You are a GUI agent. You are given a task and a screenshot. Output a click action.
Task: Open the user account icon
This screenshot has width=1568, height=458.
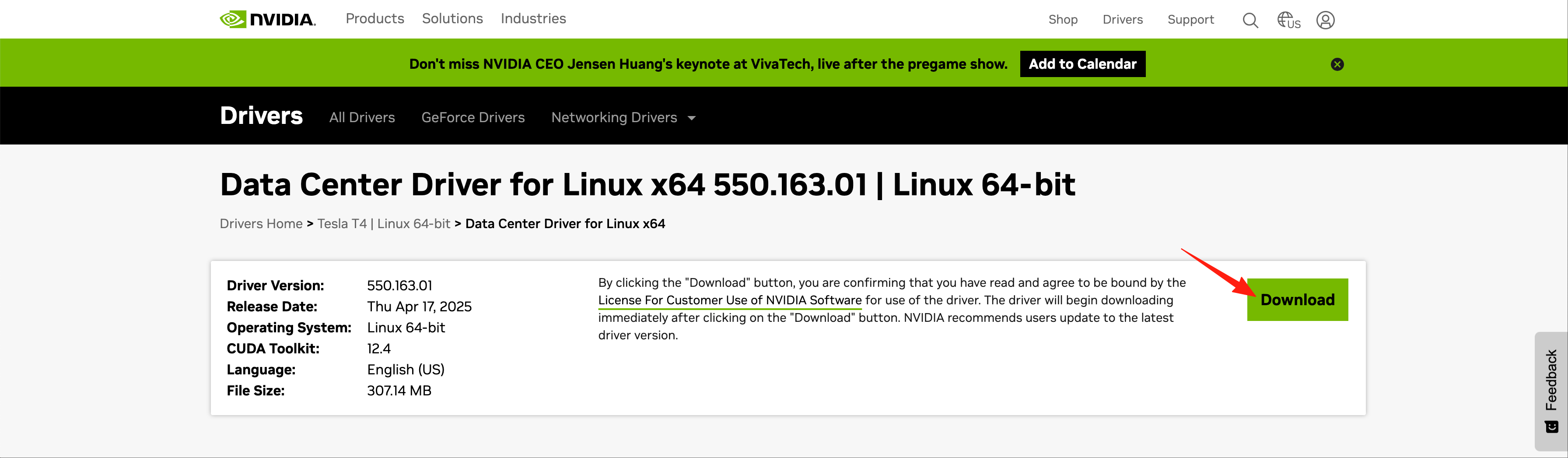[1325, 21]
